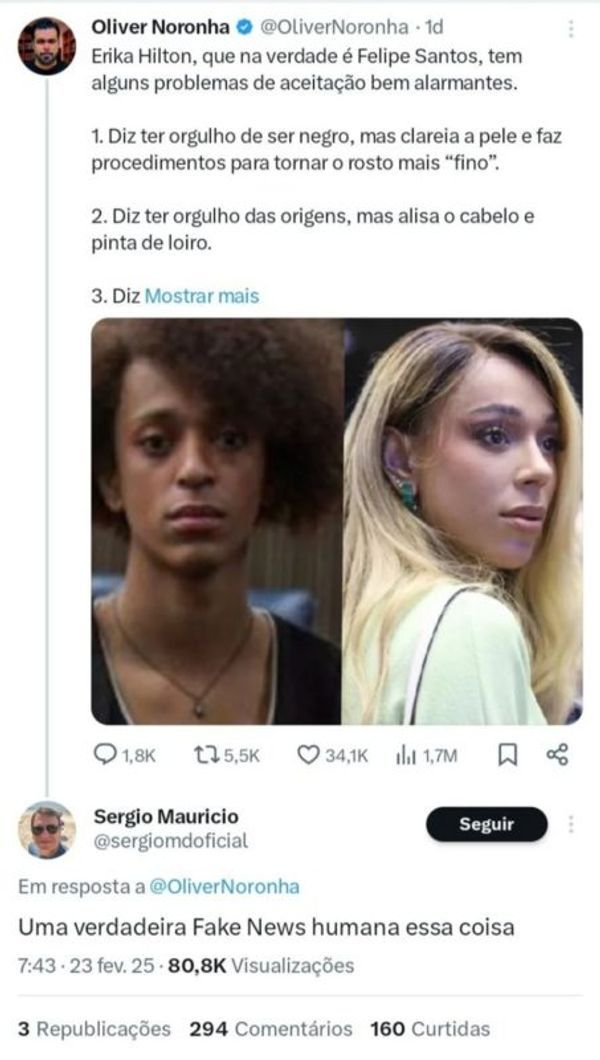Image resolution: width=600 pixels, height=1060 pixels.
Task: Click the reply comment icon under the post
Action: click(105, 756)
